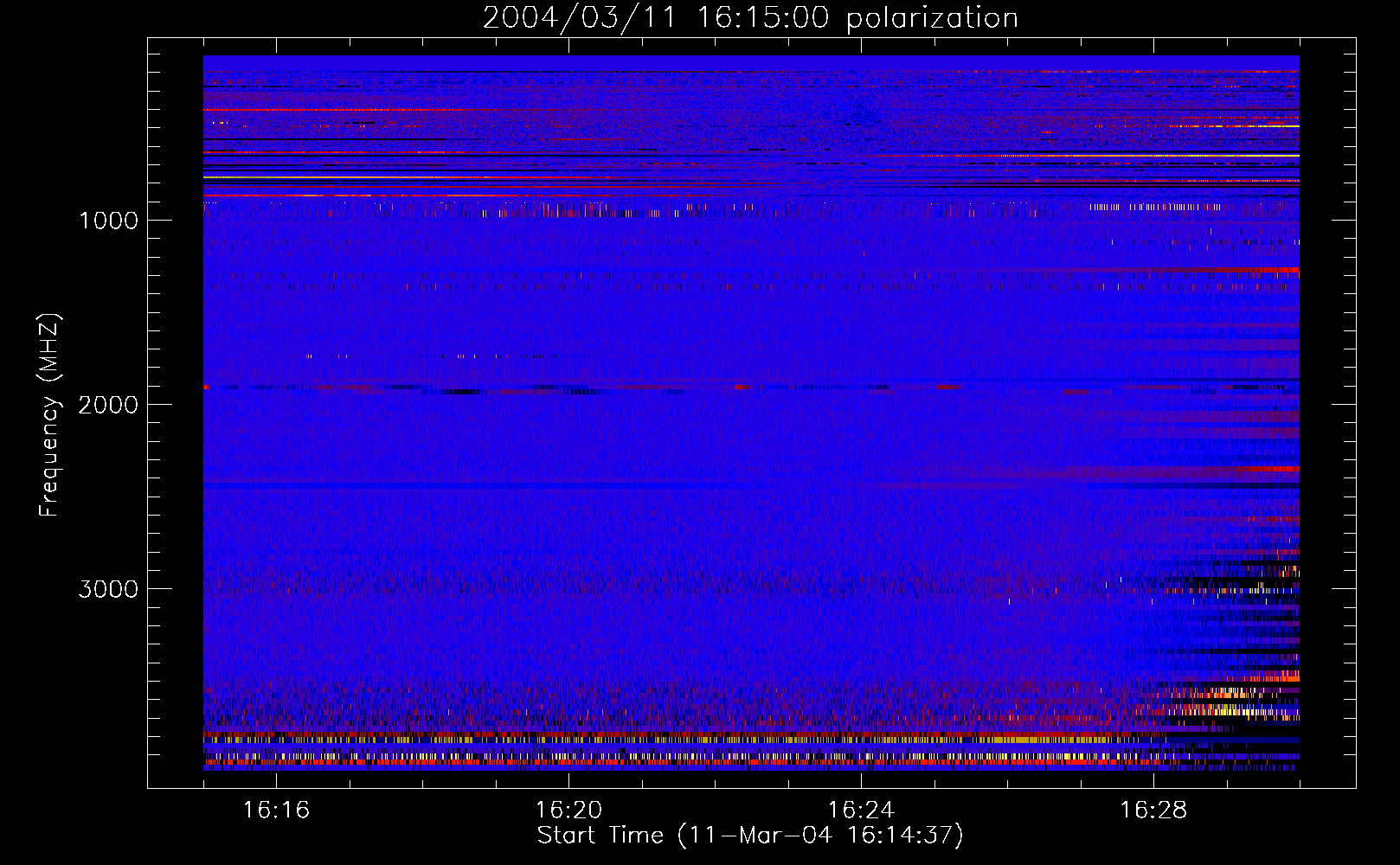Select the 'Start Time (11-Mar-04 16:14:37)' label
The width and height of the screenshot is (1400, 865).
pos(750,836)
